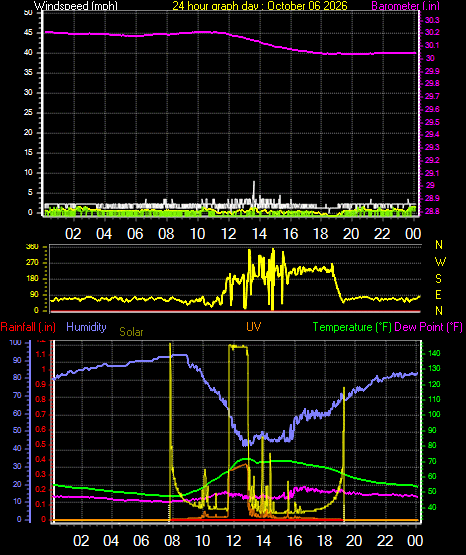Click the red "Rainfall (.in)" legend label

click(28, 327)
